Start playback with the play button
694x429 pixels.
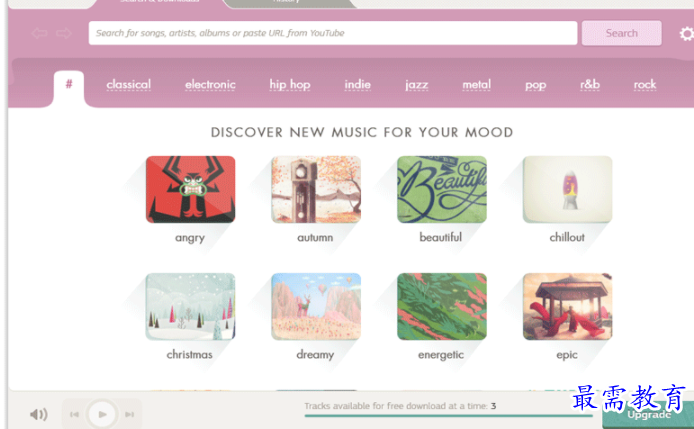pyautogui.click(x=102, y=414)
